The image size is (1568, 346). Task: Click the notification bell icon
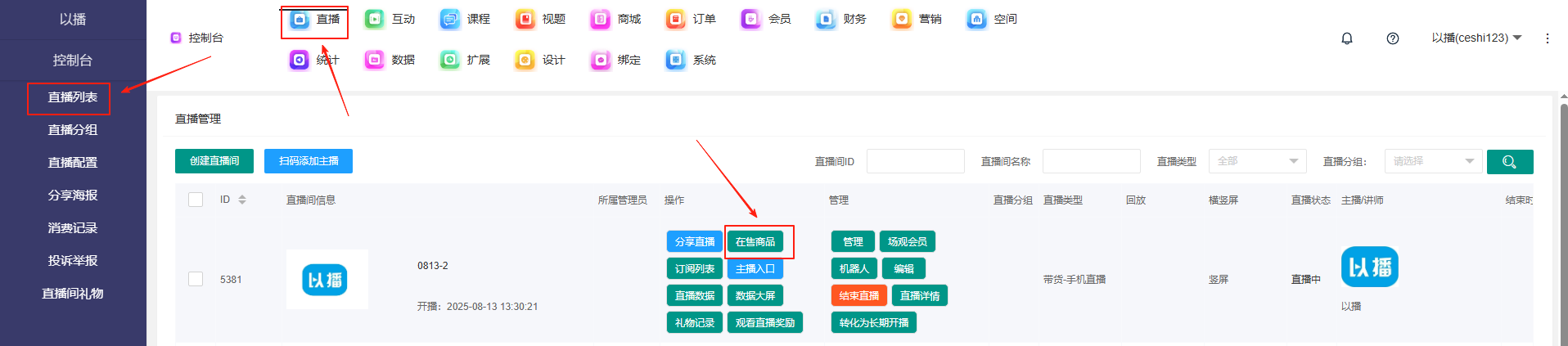coord(1346,38)
